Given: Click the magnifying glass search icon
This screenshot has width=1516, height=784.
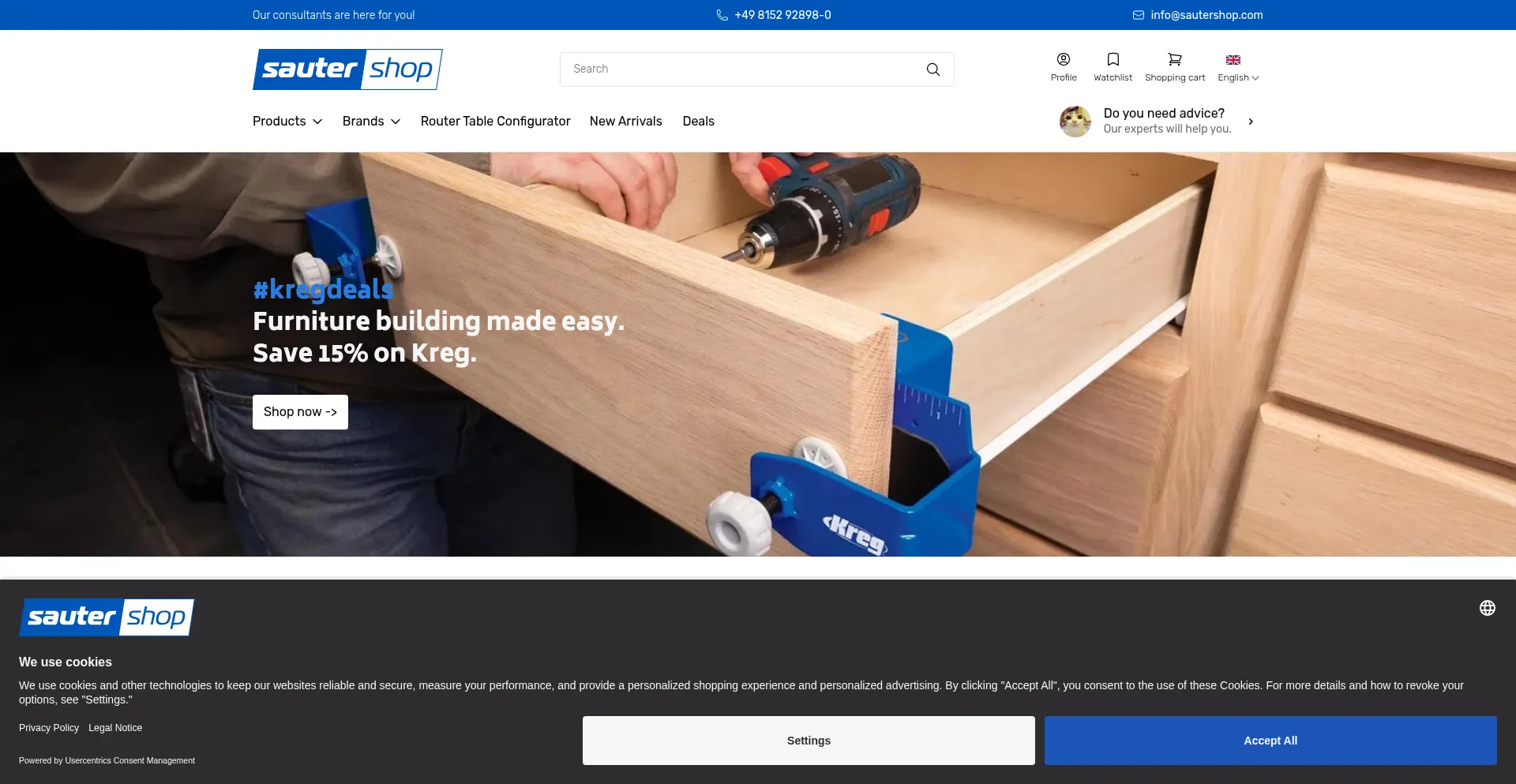Looking at the screenshot, I should pyautogui.click(x=932, y=69).
